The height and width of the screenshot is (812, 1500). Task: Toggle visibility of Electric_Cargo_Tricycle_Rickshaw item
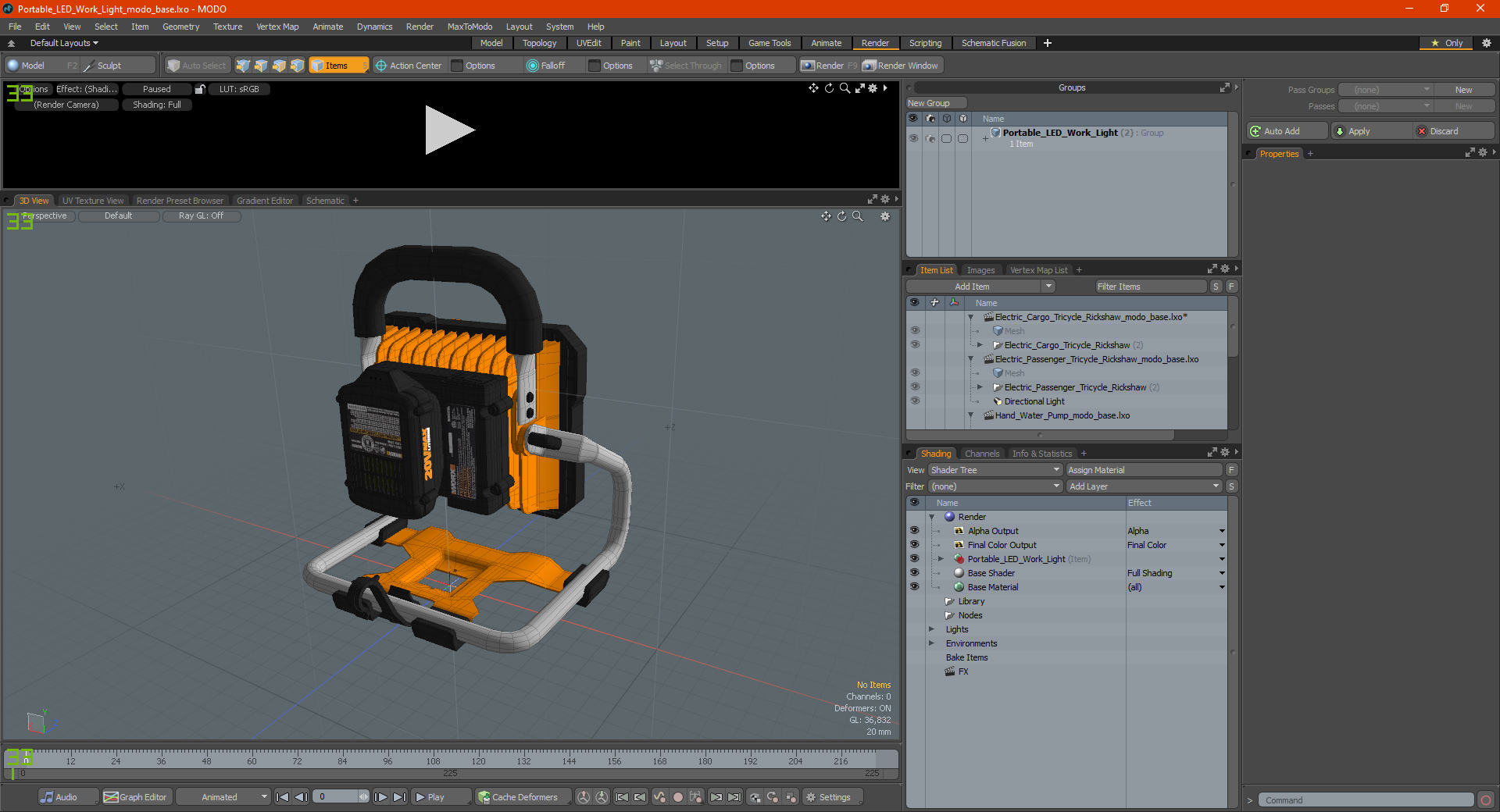click(915, 344)
